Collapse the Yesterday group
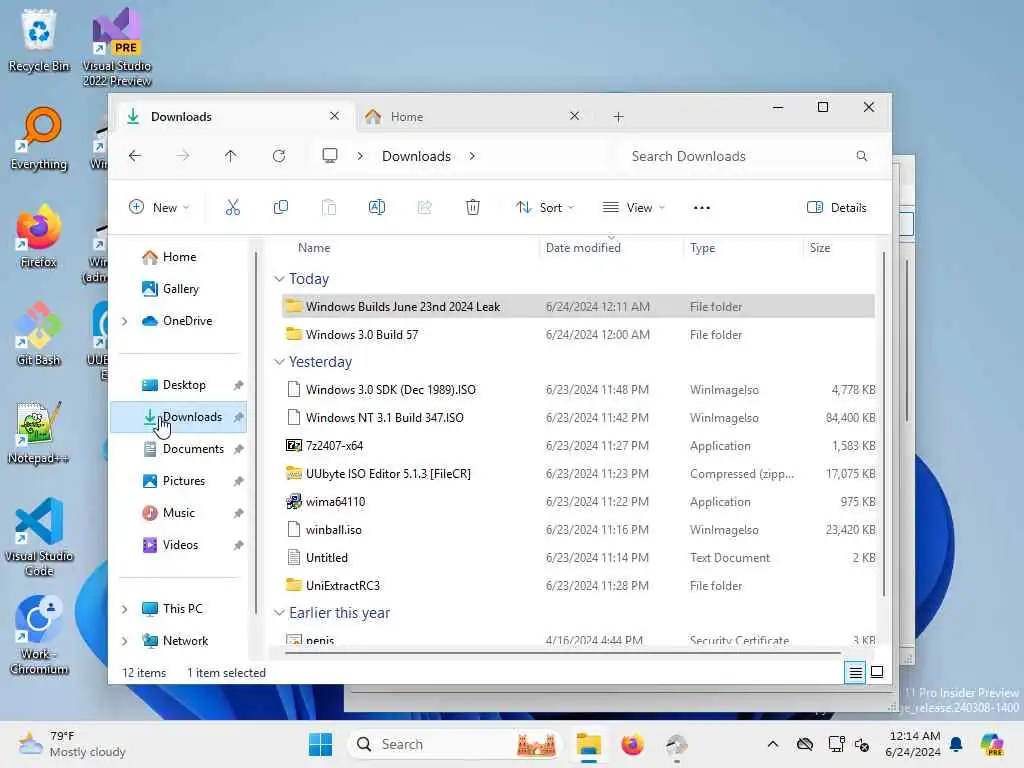The width and height of the screenshot is (1024, 768). [280, 362]
